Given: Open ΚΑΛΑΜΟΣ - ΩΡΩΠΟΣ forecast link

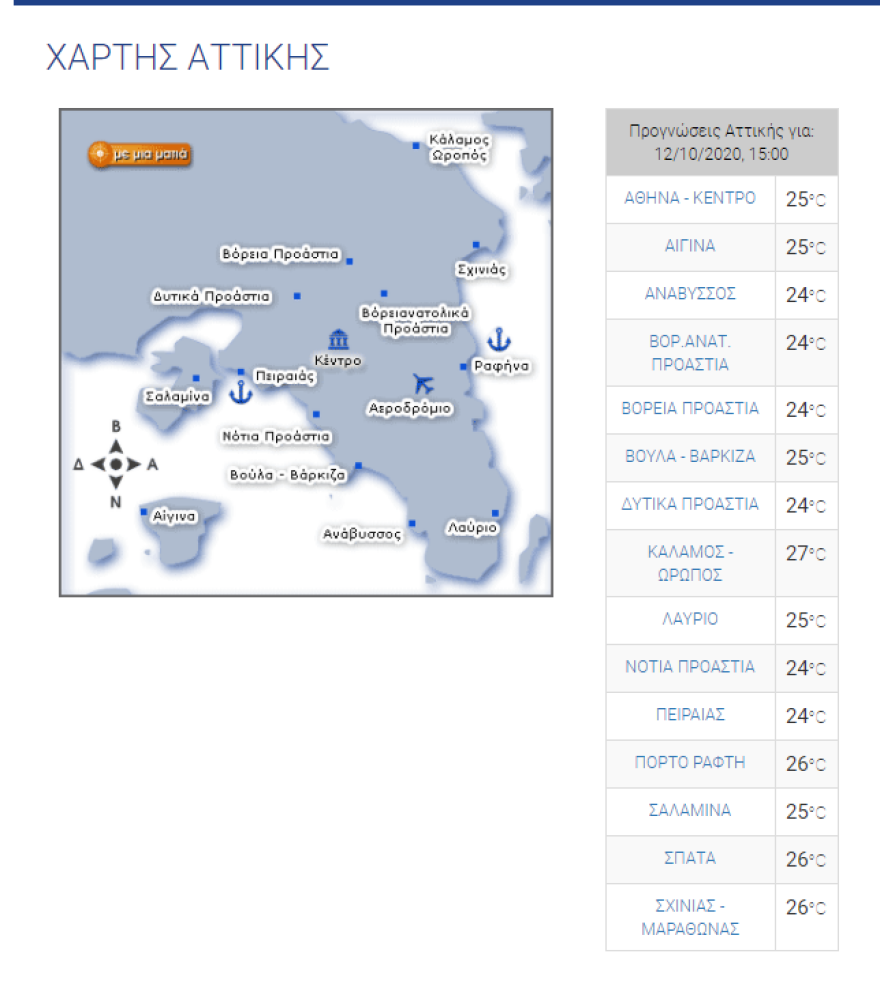Looking at the screenshot, I should pyautogui.click(x=690, y=563).
